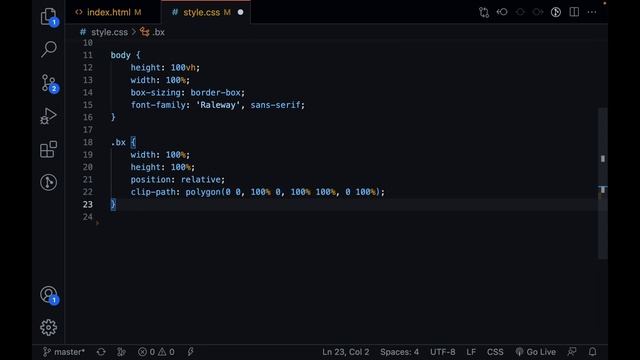Click line number 11 in gutter
640x360 pixels.
[x=88, y=55]
